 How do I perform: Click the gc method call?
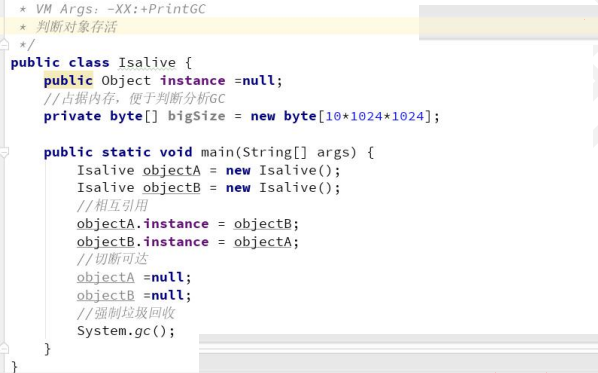tap(143, 331)
